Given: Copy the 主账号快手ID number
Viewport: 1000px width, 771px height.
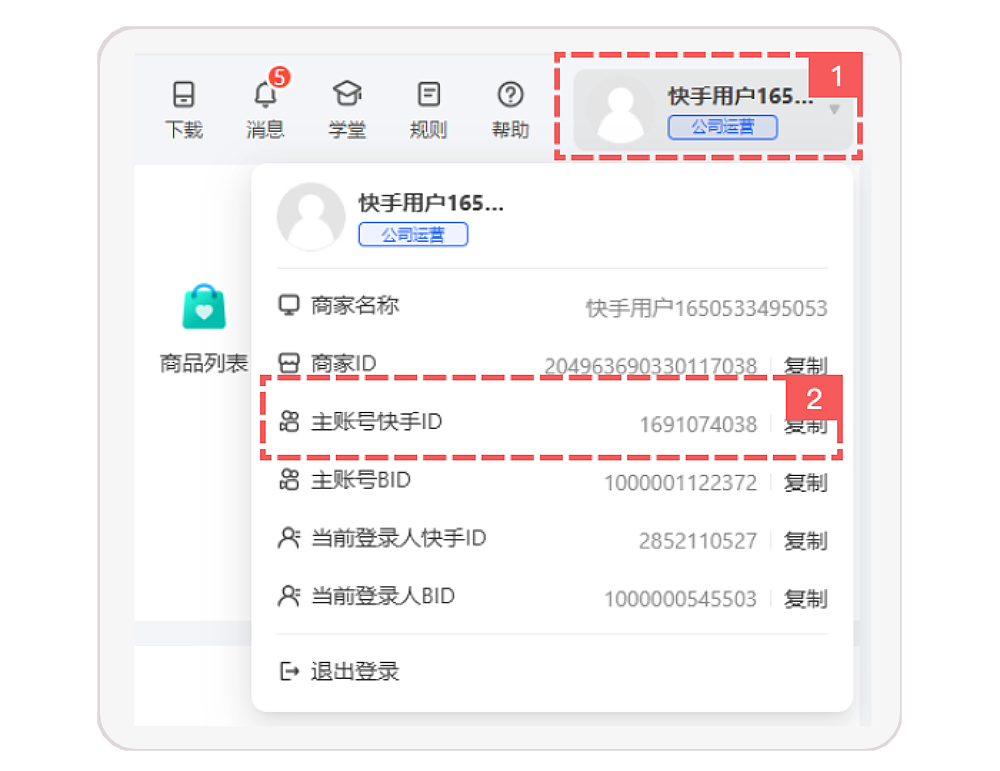Looking at the screenshot, I should coord(806,422).
